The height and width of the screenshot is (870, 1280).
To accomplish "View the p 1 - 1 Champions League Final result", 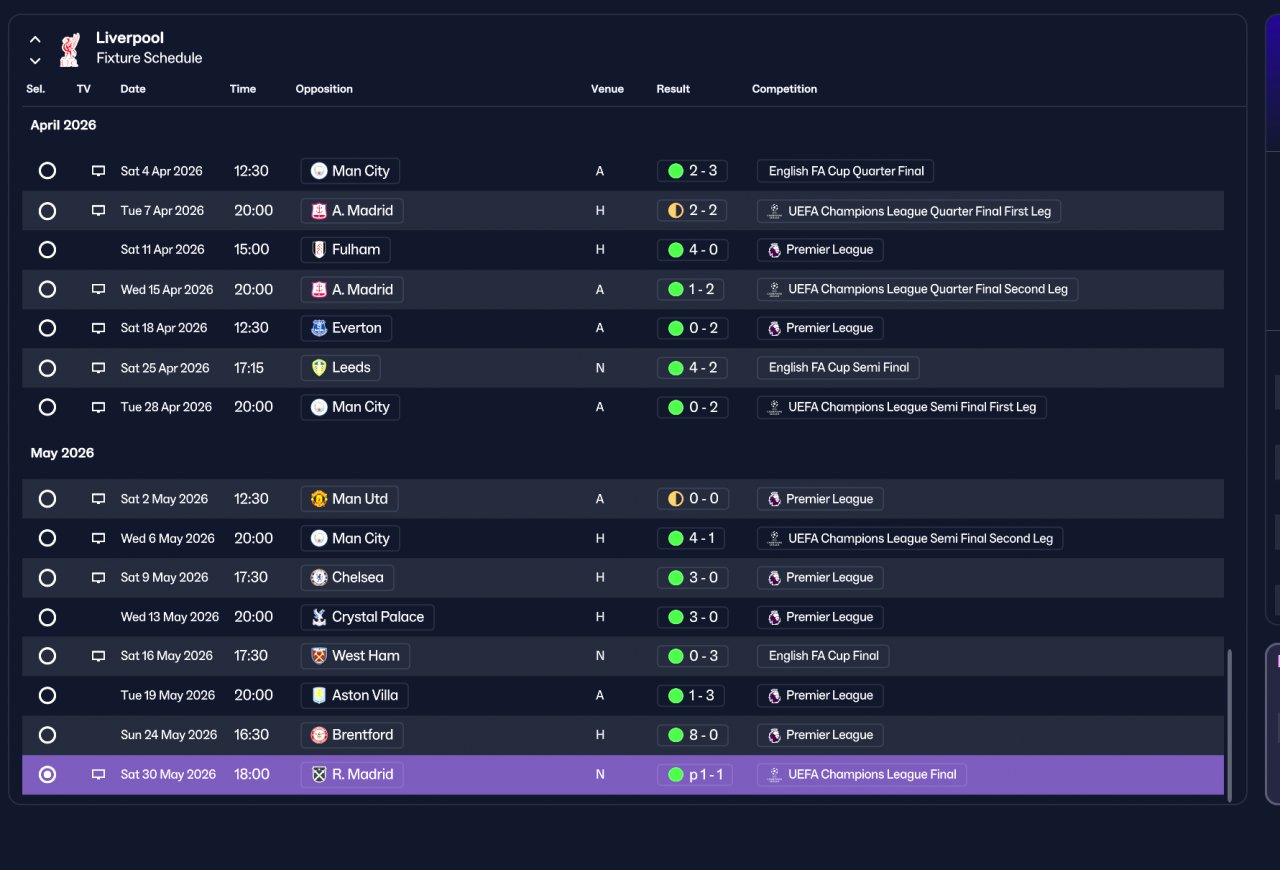I will point(694,774).
